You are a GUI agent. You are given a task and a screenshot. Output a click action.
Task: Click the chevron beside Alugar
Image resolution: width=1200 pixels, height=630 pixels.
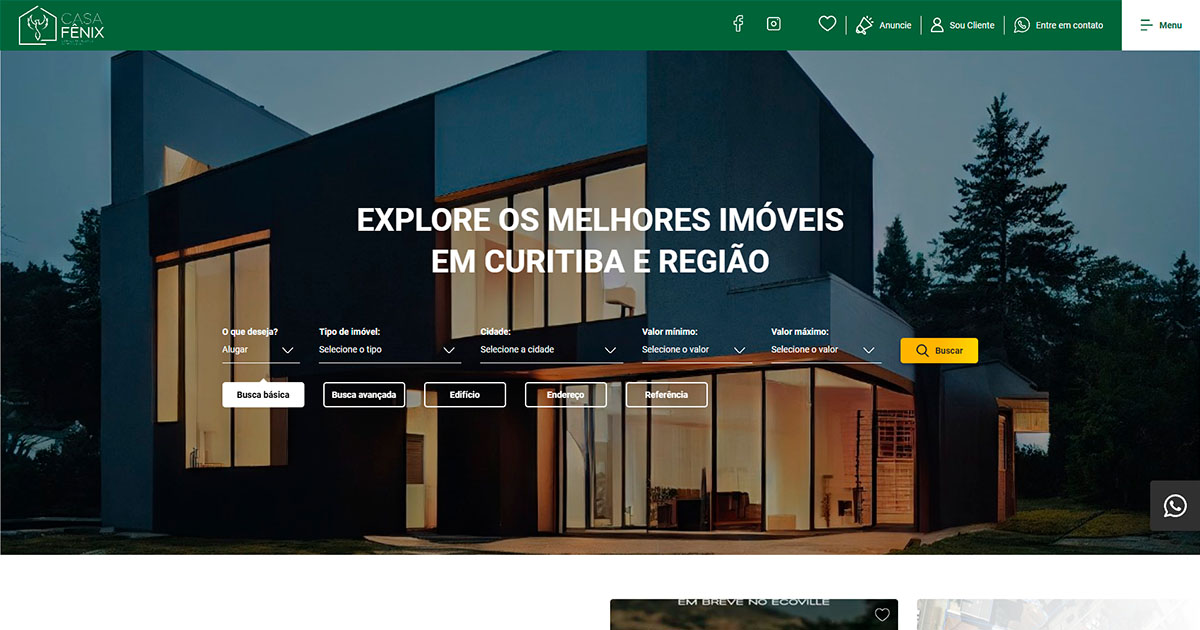pyautogui.click(x=288, y=350)
